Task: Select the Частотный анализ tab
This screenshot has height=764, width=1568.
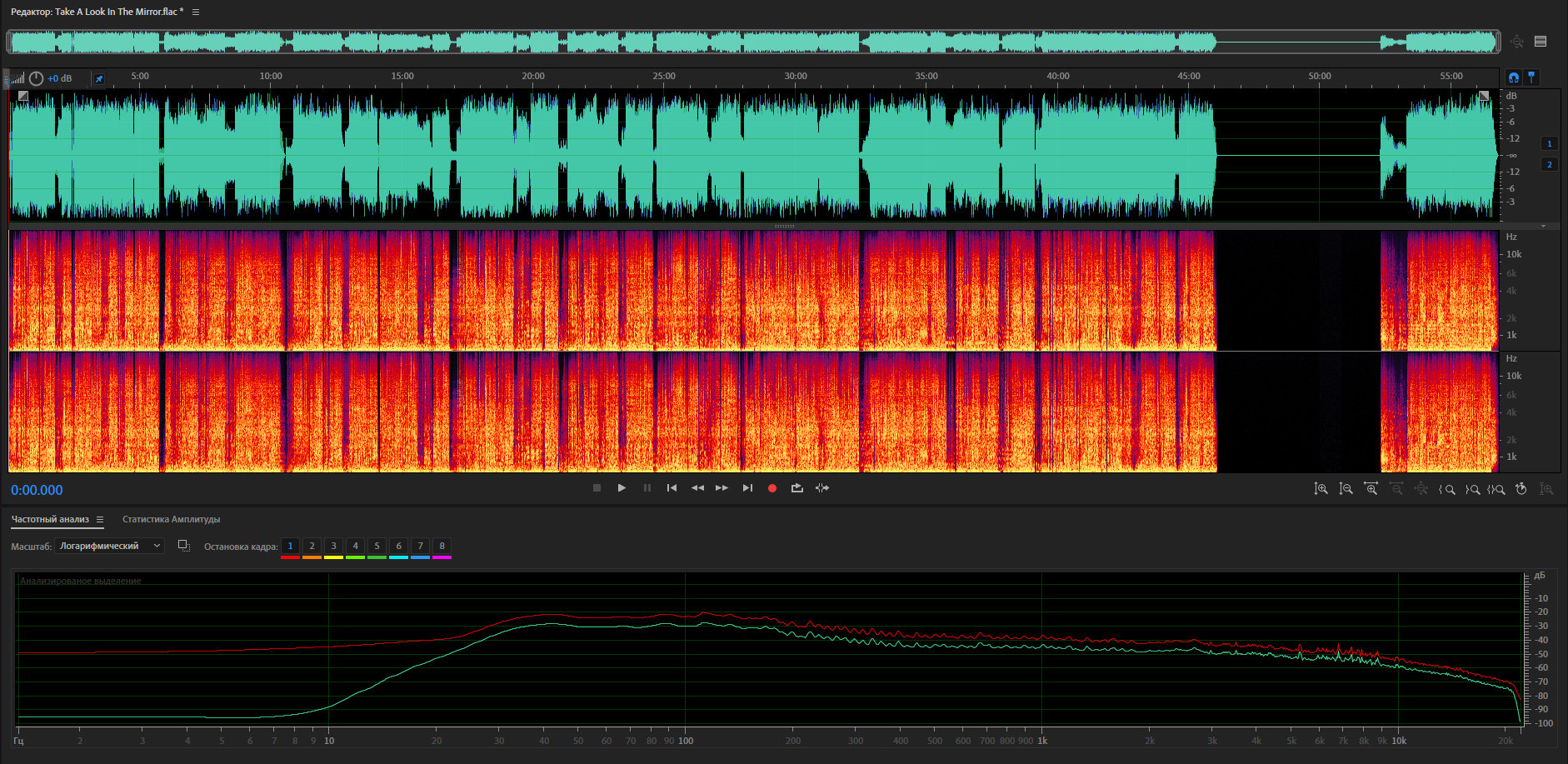Action: (x=50, y=520)
